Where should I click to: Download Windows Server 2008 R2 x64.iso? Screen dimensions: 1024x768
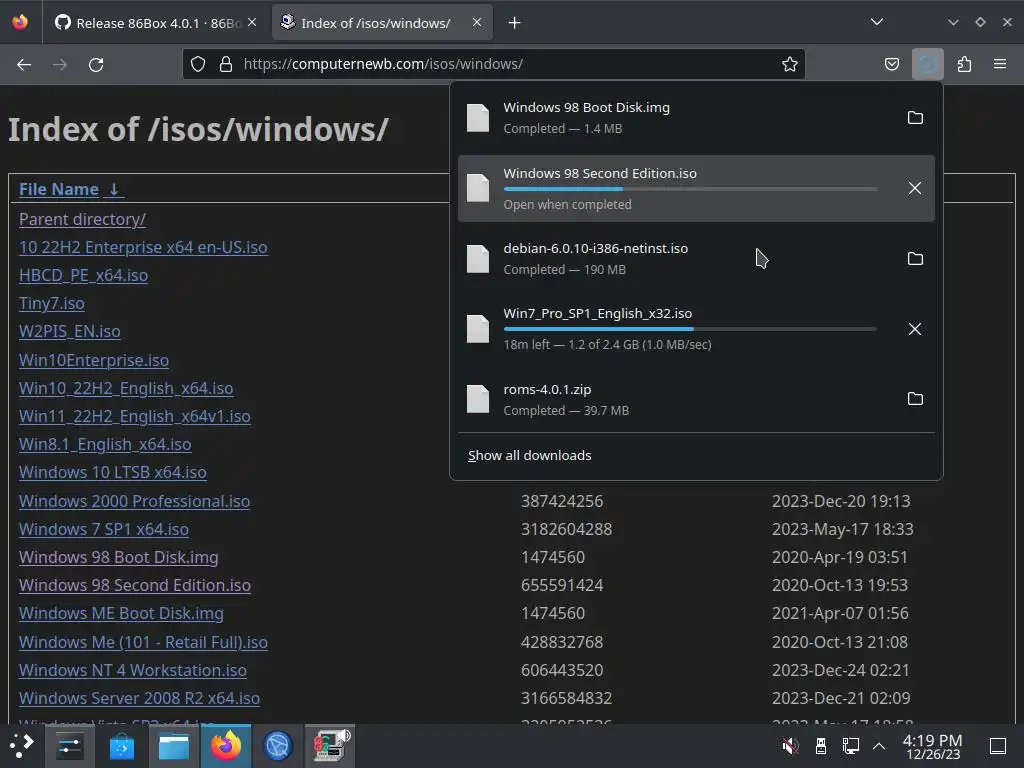point(139,699)
